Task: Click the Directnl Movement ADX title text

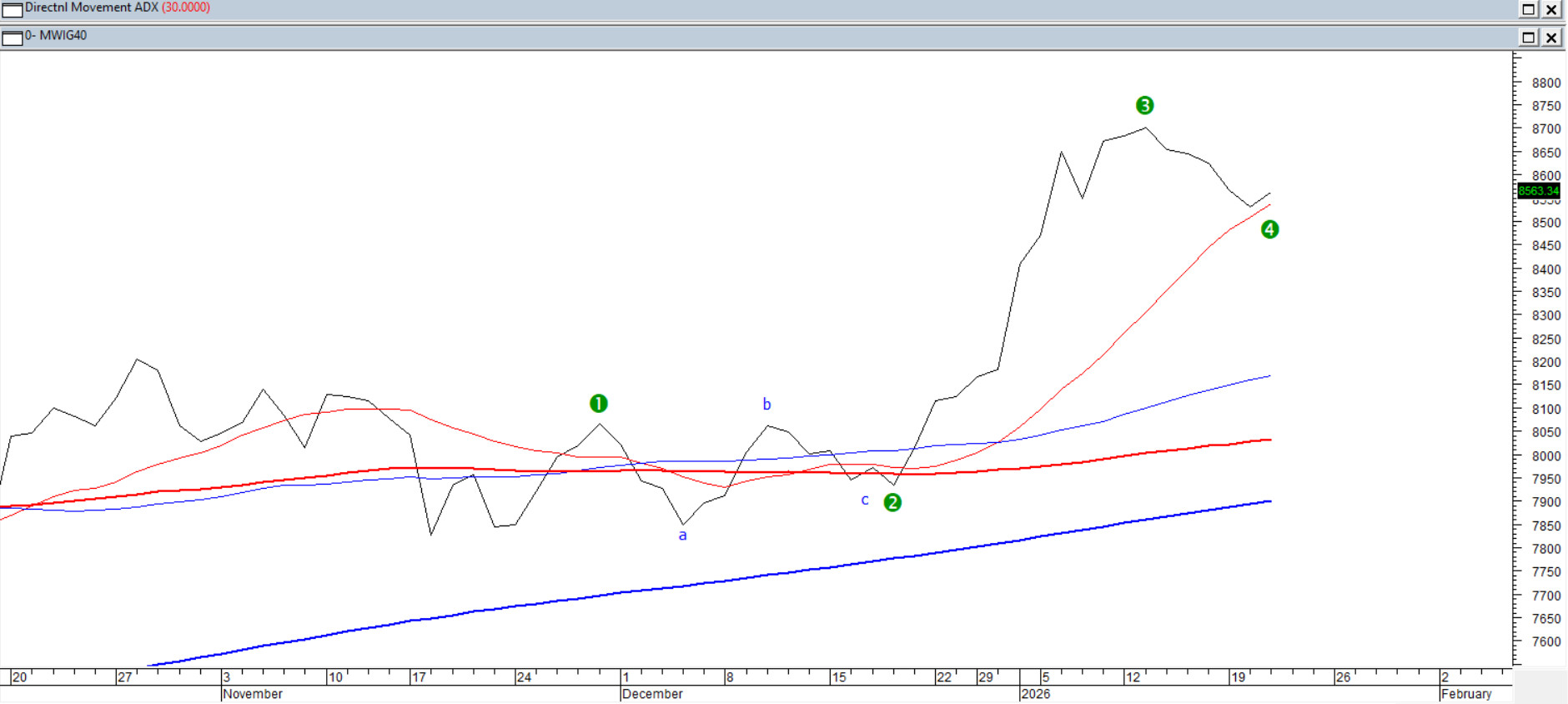Action: tap(92, 8)
